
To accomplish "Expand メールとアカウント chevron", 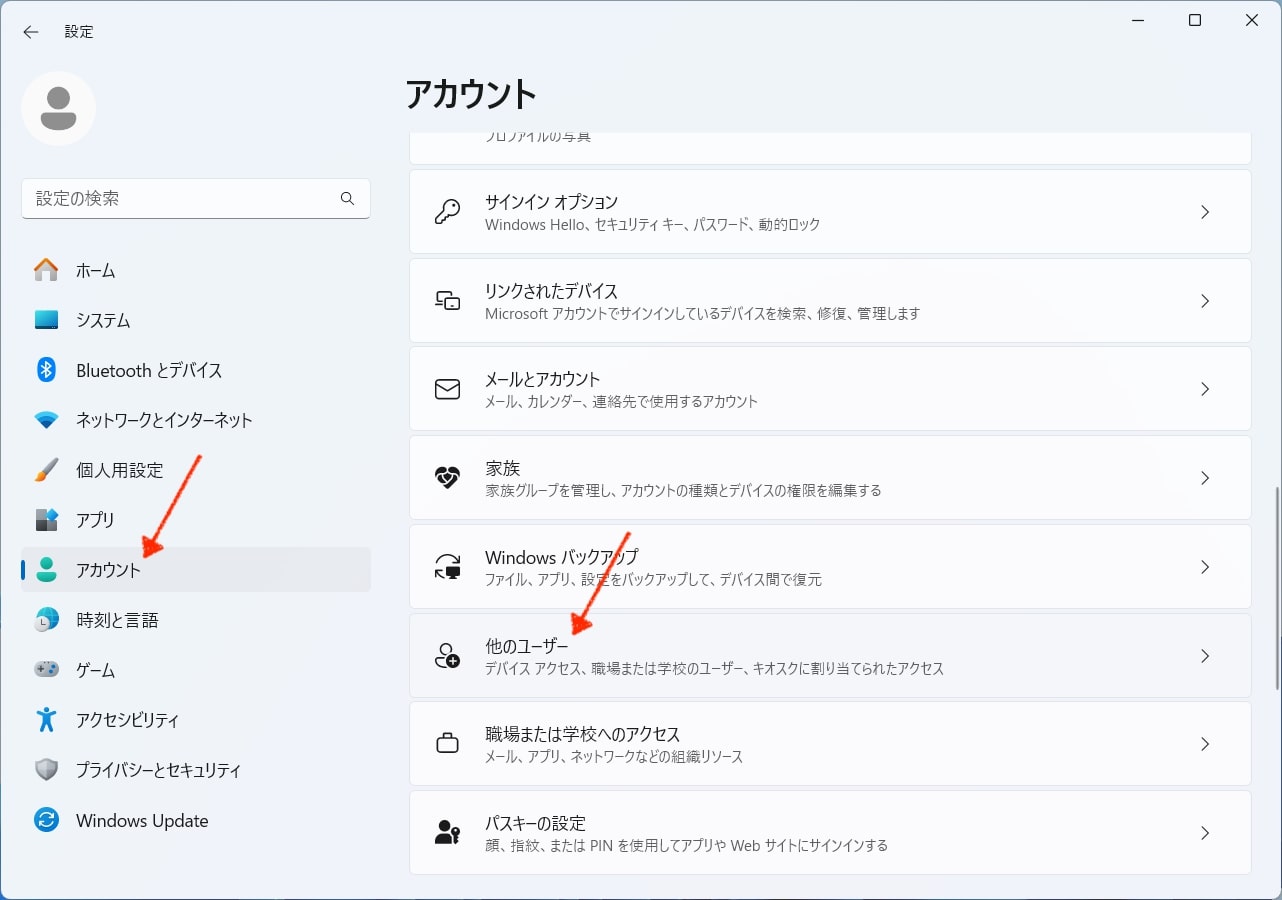I will pos(1205,389).
